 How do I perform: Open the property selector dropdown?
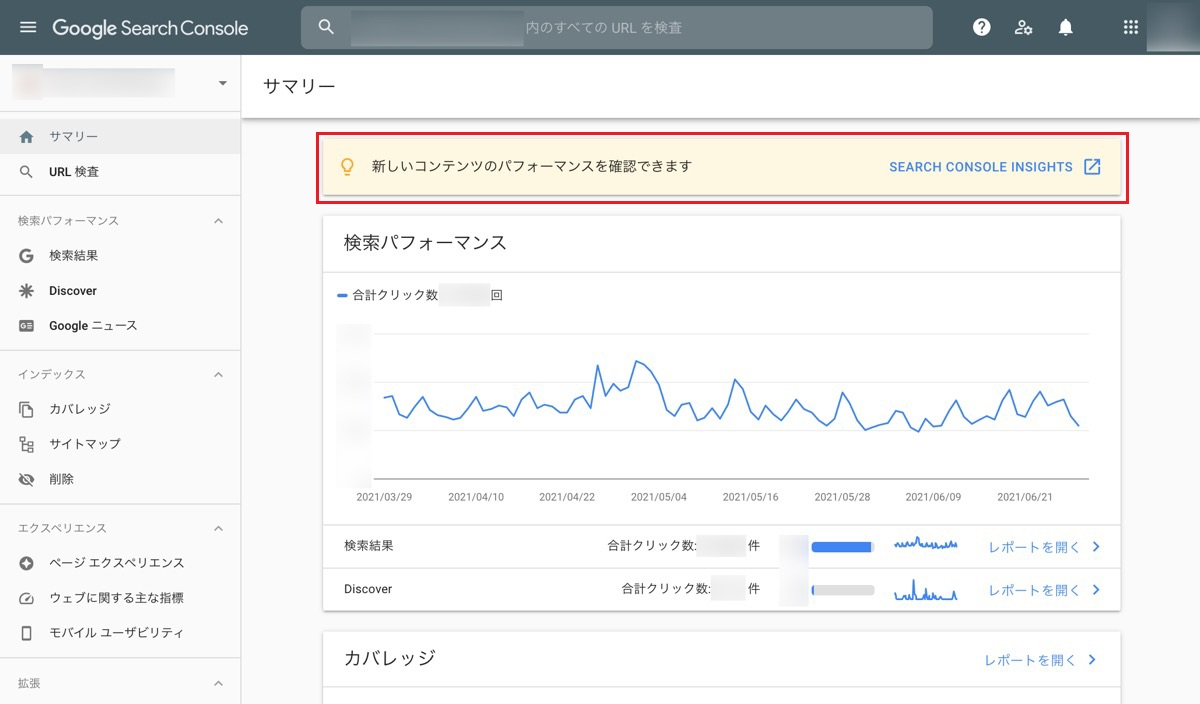coord(222,83)
